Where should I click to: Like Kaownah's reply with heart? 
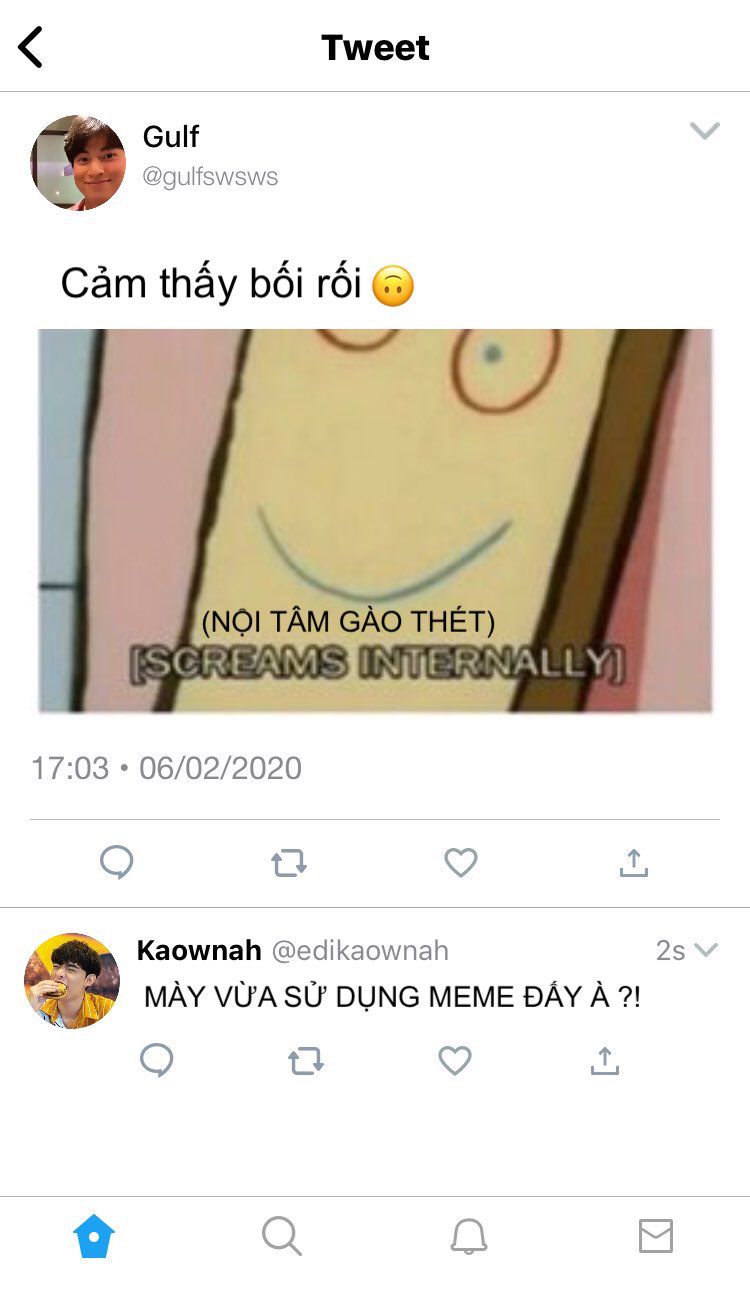point(455,1061)
